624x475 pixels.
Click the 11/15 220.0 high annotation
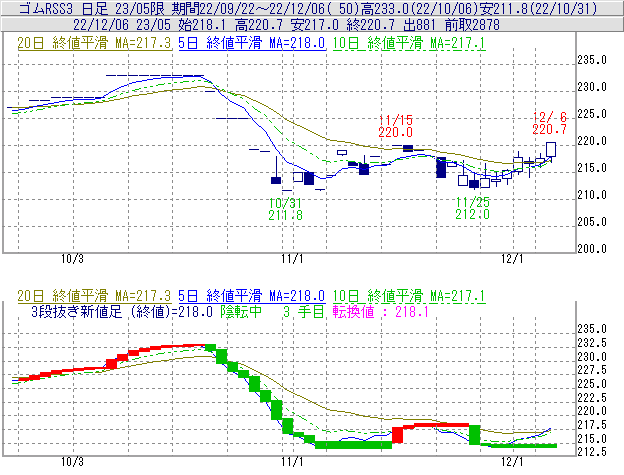(396, 126)
